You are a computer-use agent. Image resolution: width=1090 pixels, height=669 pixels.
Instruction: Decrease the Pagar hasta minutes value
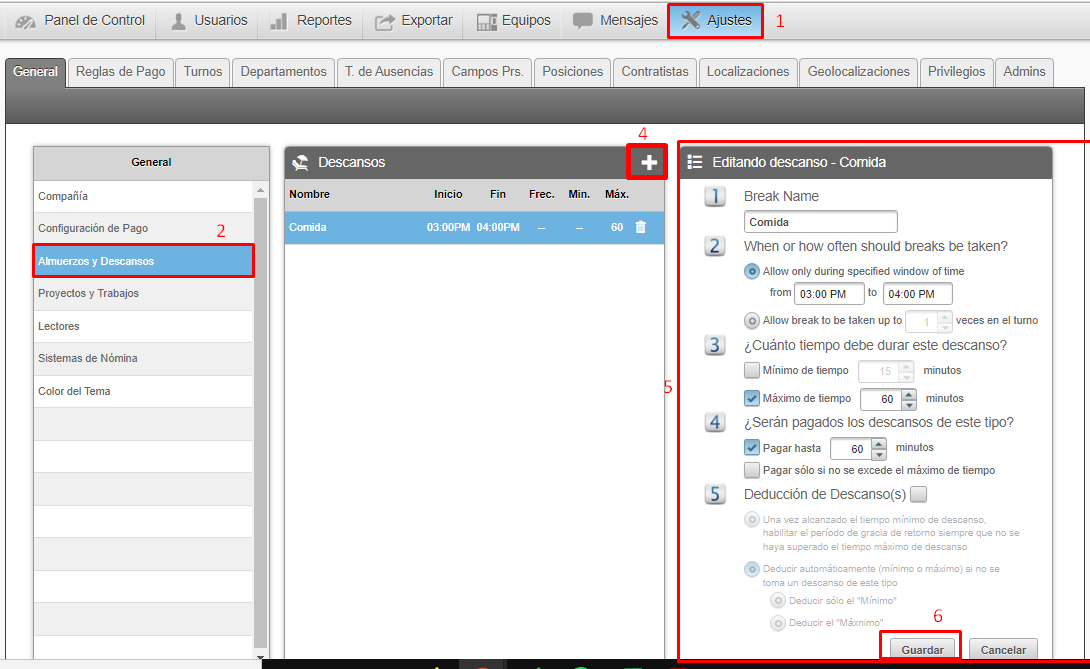pyautogui.click(x=879, y=454)
